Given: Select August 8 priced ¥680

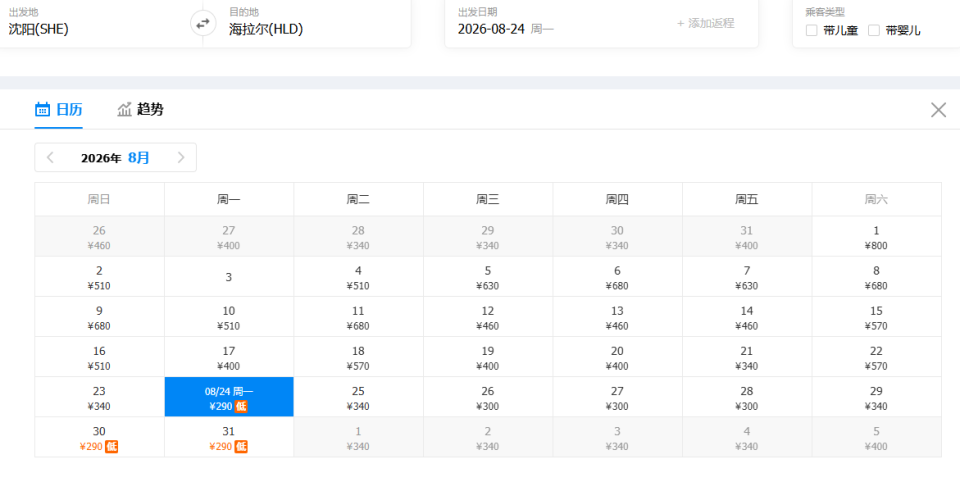Looking at the screenshot, I should (877, 277).
